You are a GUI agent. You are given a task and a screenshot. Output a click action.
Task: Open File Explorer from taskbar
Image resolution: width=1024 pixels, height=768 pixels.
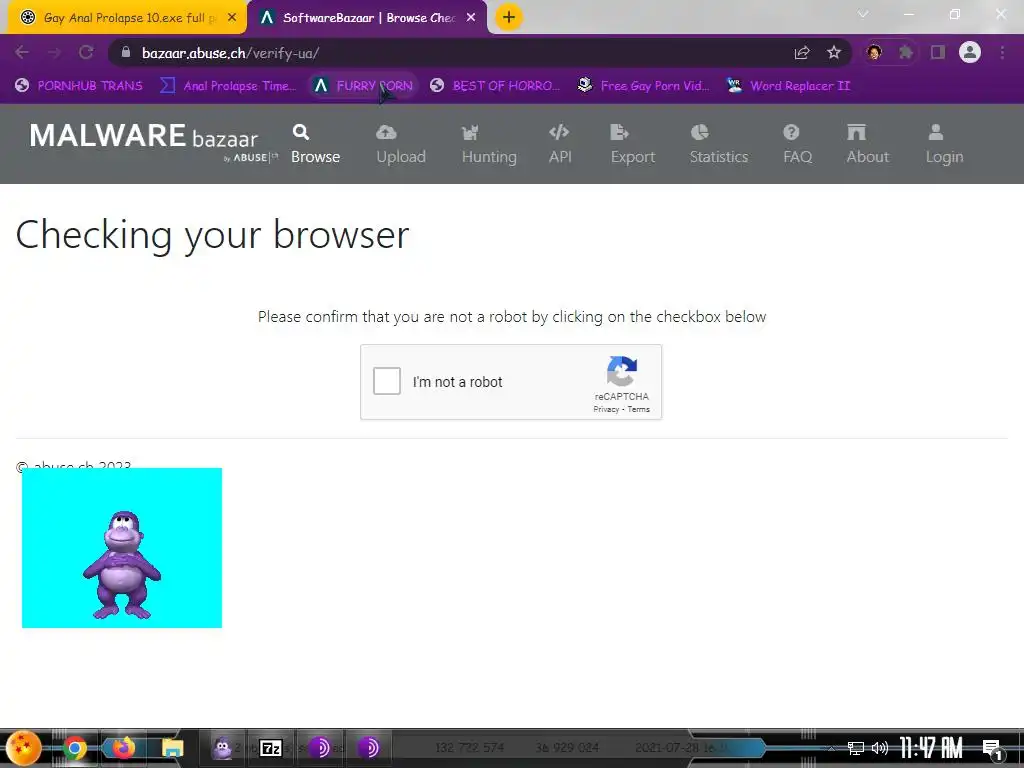pyautogui.click(x=172, y=748)
